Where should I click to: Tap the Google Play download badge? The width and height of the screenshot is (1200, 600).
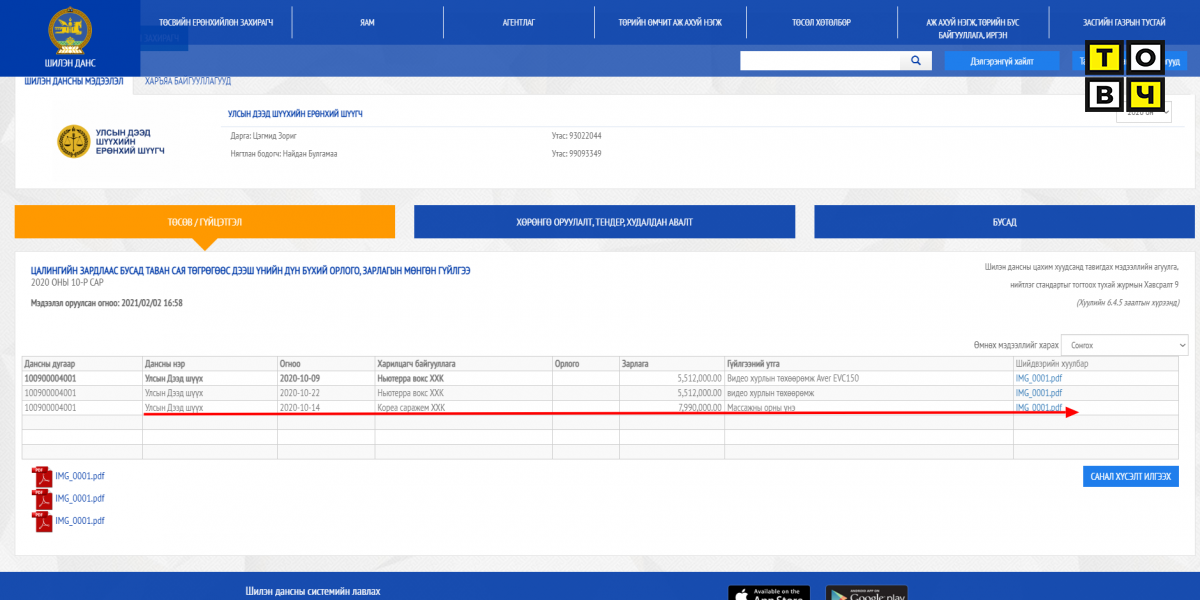[x=866, y=592]
